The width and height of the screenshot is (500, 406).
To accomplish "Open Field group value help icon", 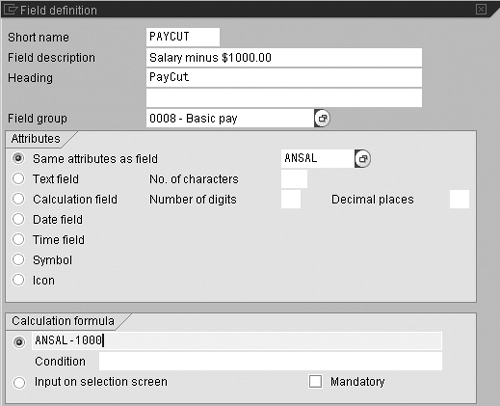I will point(322,118).
